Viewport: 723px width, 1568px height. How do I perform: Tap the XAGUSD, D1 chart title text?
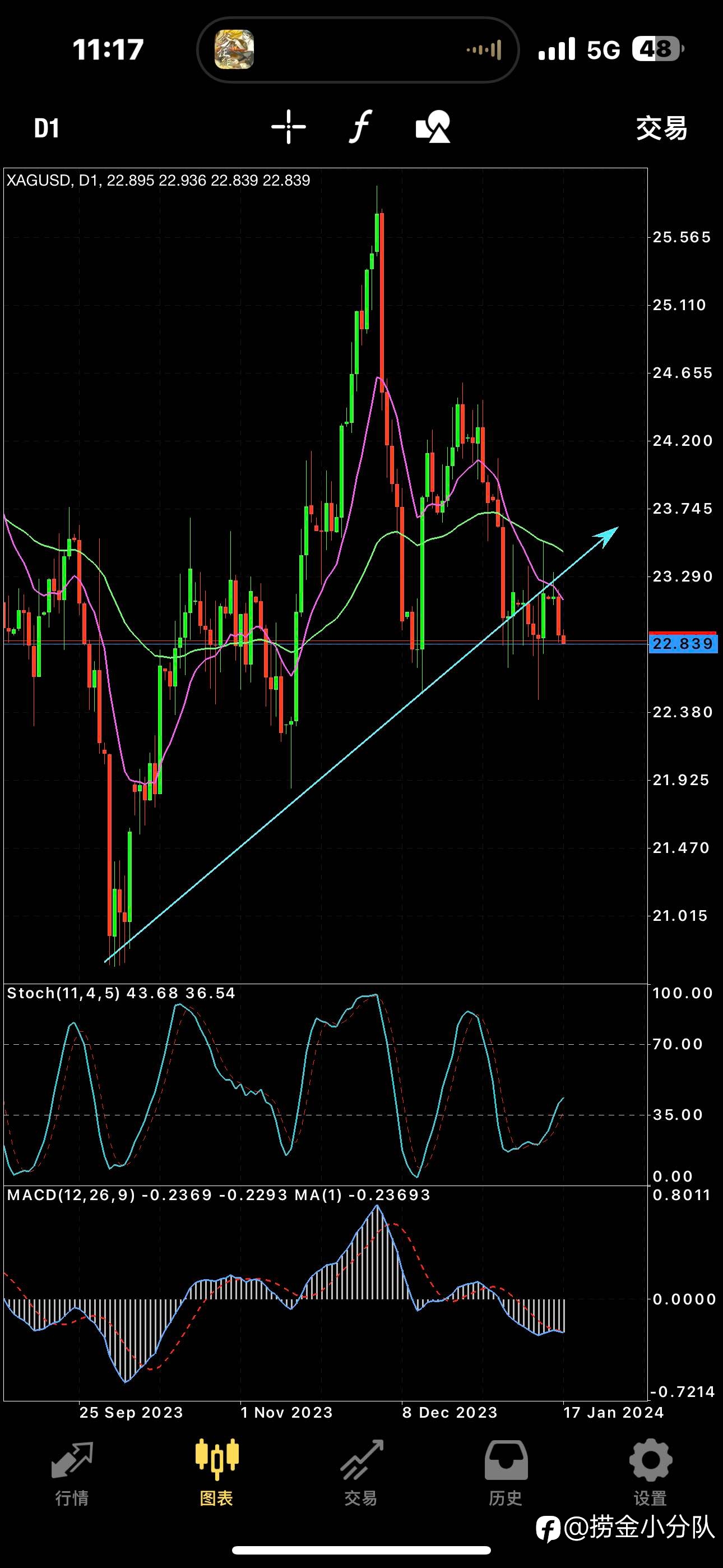[158, 180]
